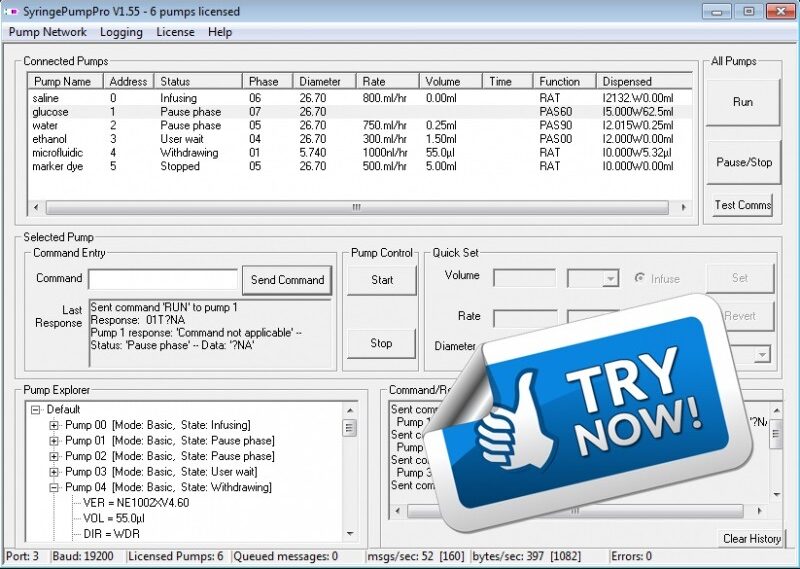
Task: Expand Pump 00 tree node
Action: [54, 425]
